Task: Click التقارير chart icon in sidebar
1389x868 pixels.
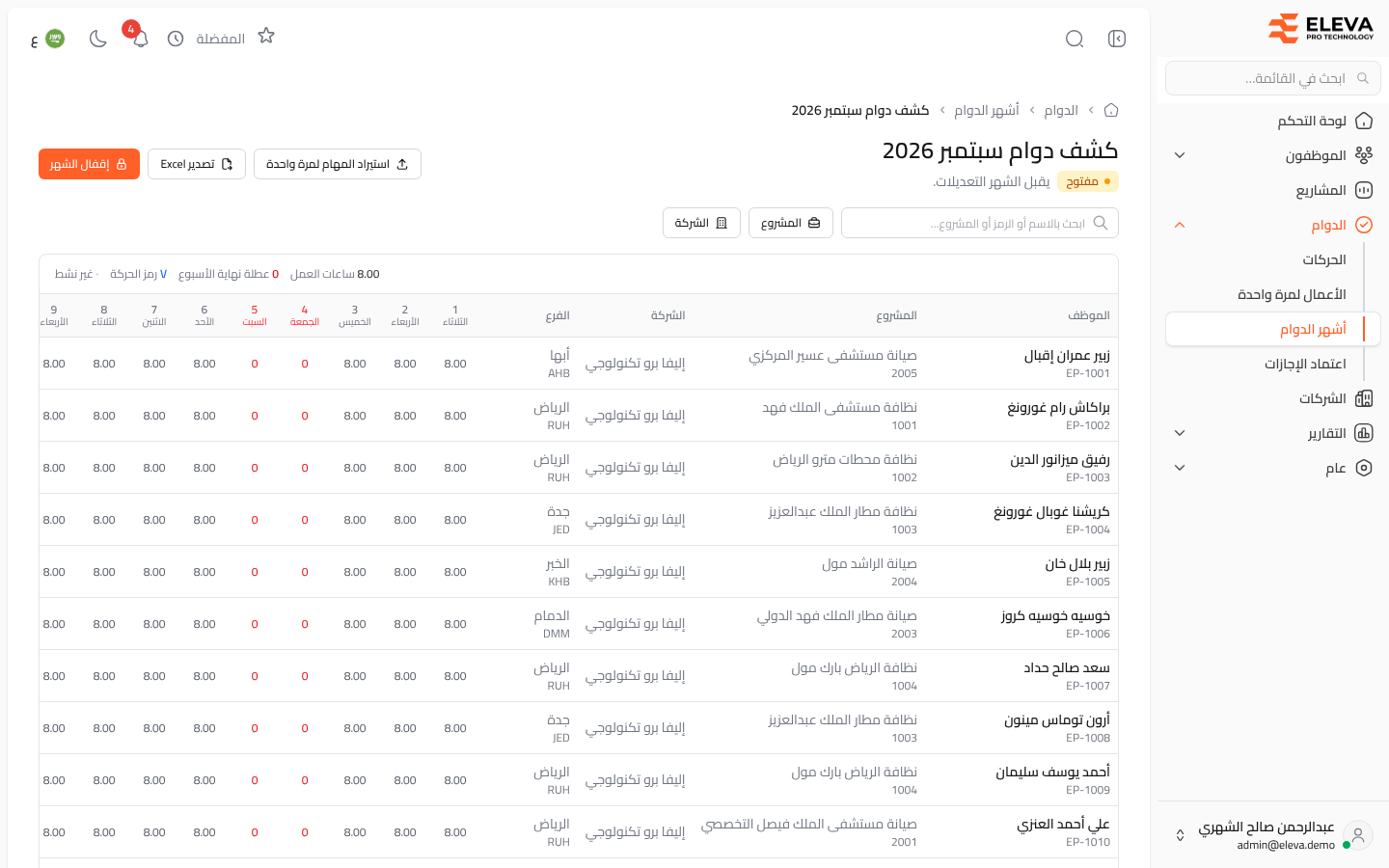Action: [1364, 433]
